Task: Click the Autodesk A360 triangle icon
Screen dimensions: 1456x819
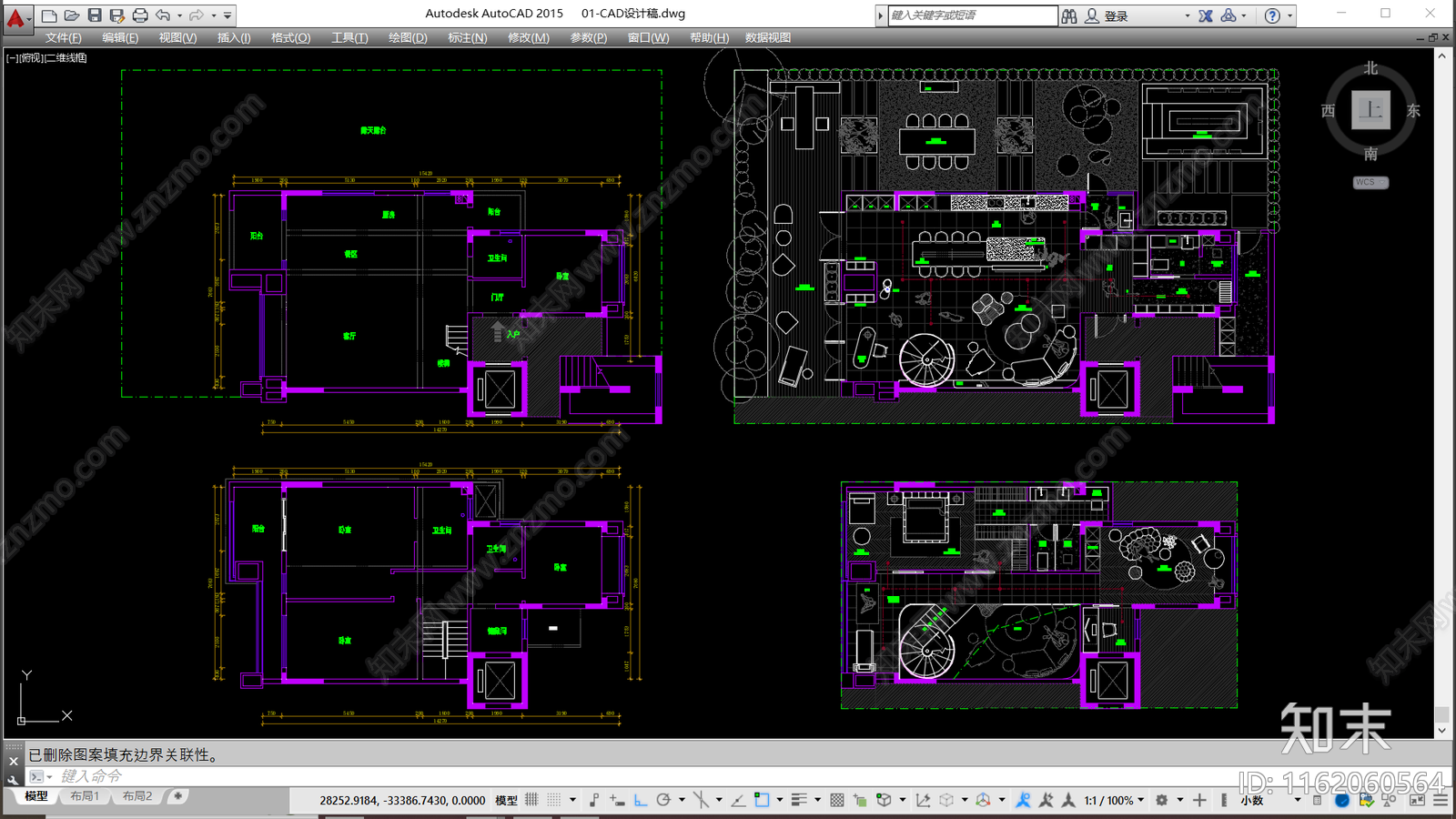Action: point(1228,15)
